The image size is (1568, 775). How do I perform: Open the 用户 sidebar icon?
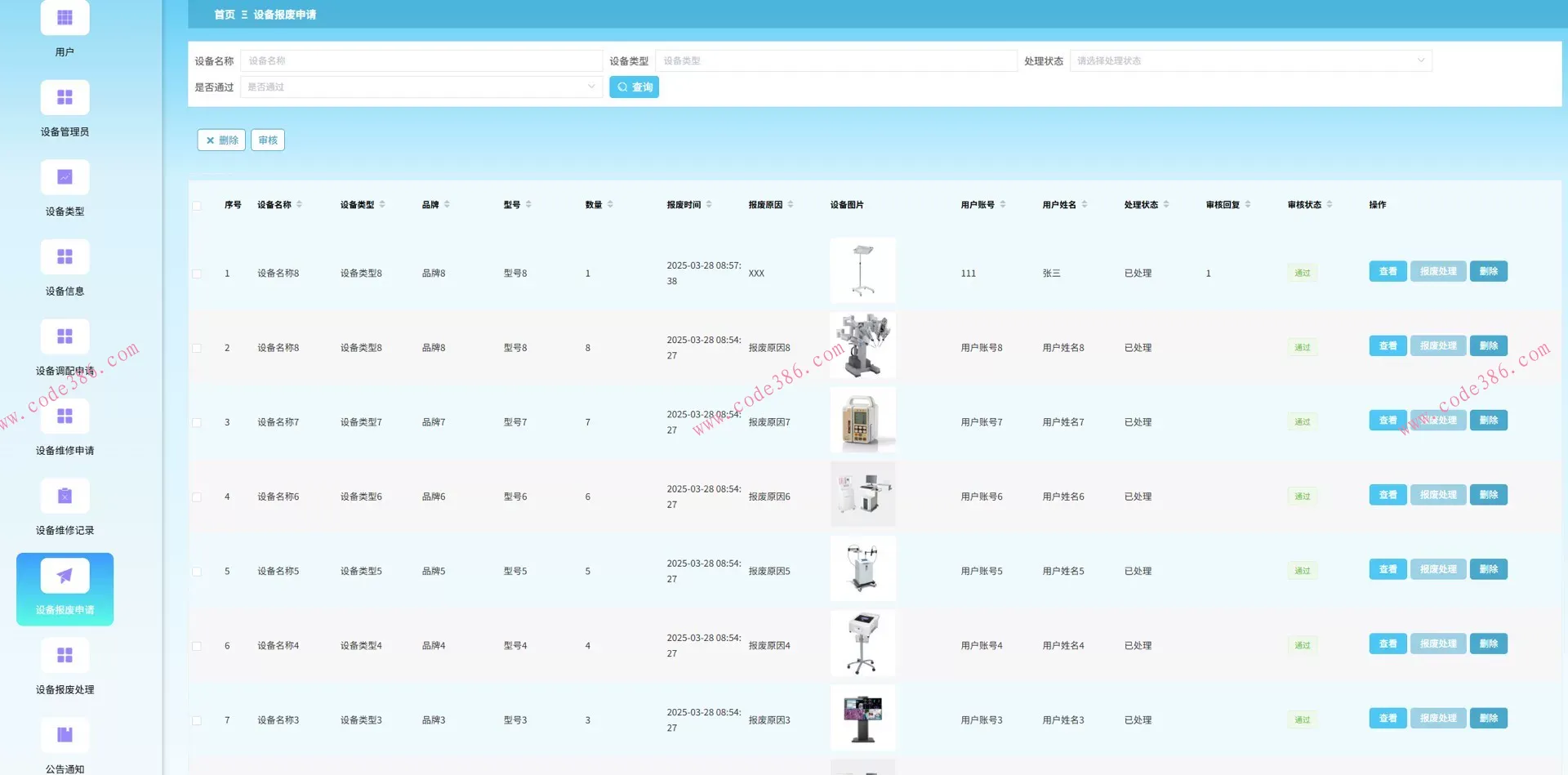pyautogui.click(x=65, y=18)
